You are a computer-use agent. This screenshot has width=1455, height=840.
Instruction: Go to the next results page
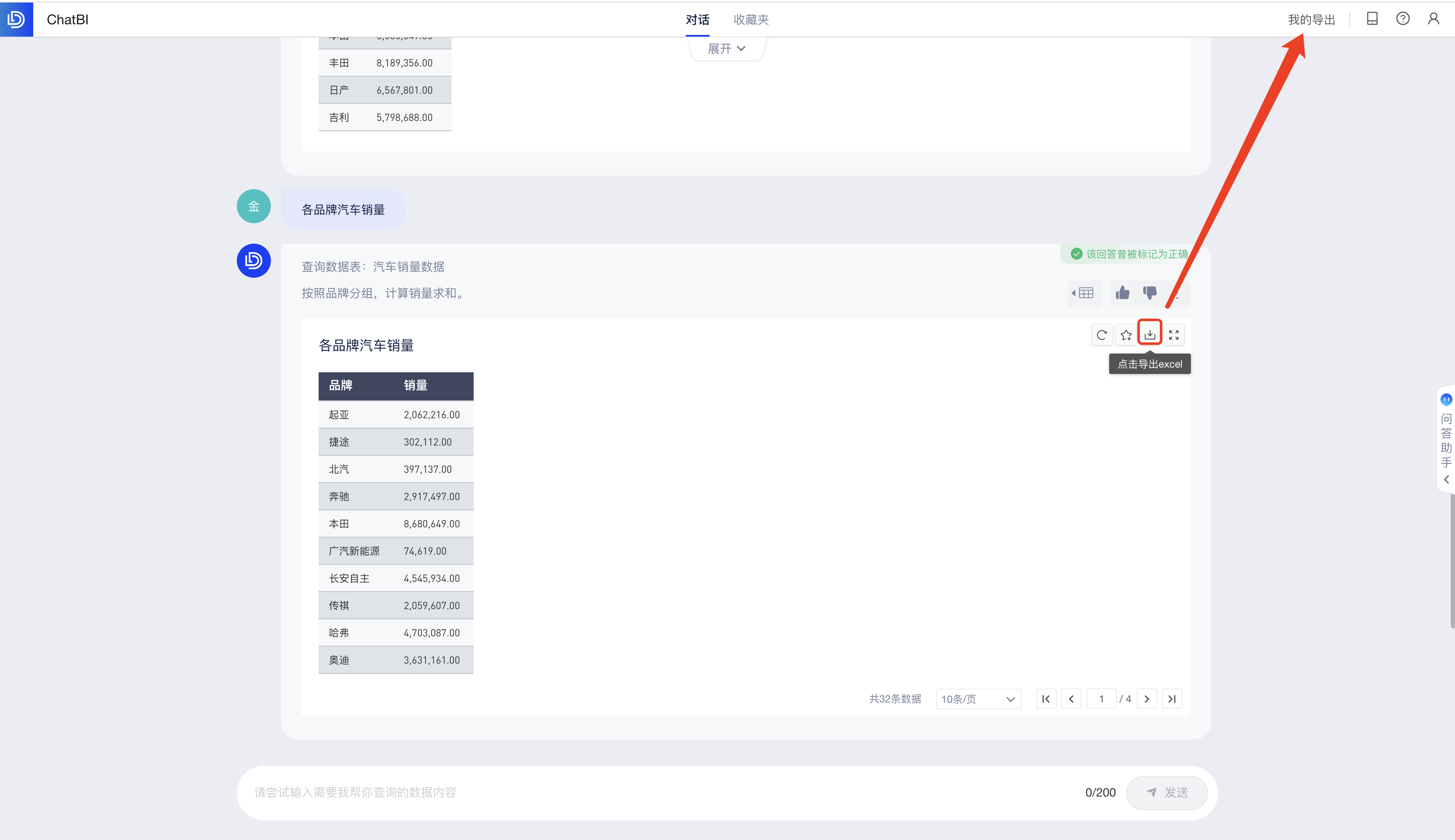point(1147,699)
